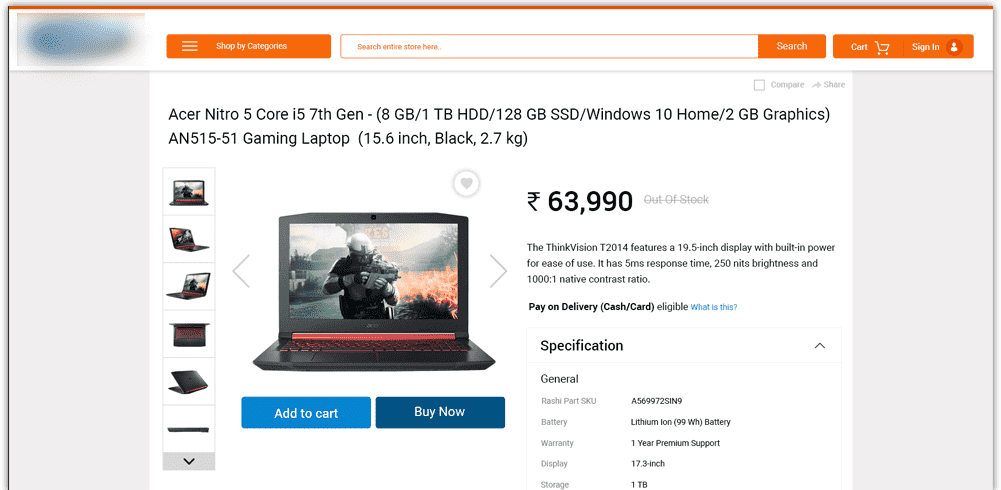
Task: Open the hamburger menu icon
Action: tap(190, 46)
